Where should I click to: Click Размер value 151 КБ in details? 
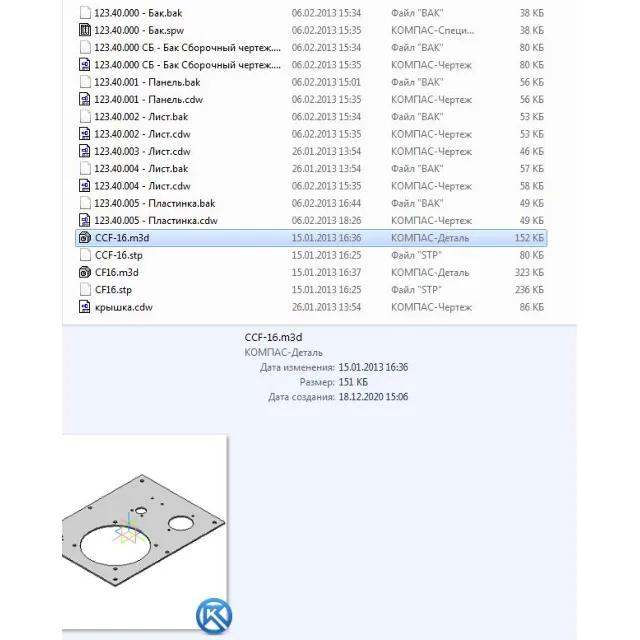353,382
